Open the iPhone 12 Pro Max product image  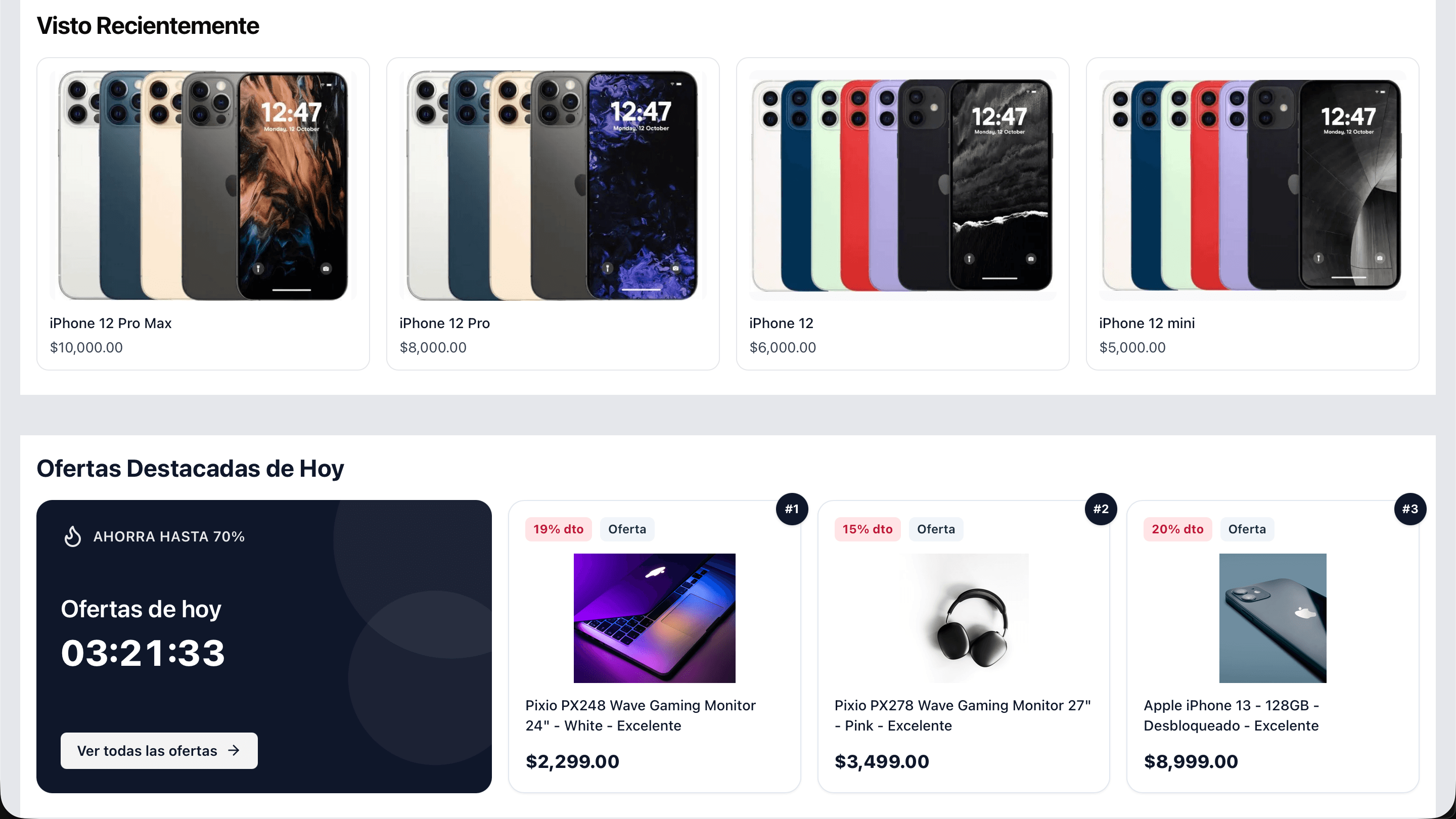pos(203,186)
